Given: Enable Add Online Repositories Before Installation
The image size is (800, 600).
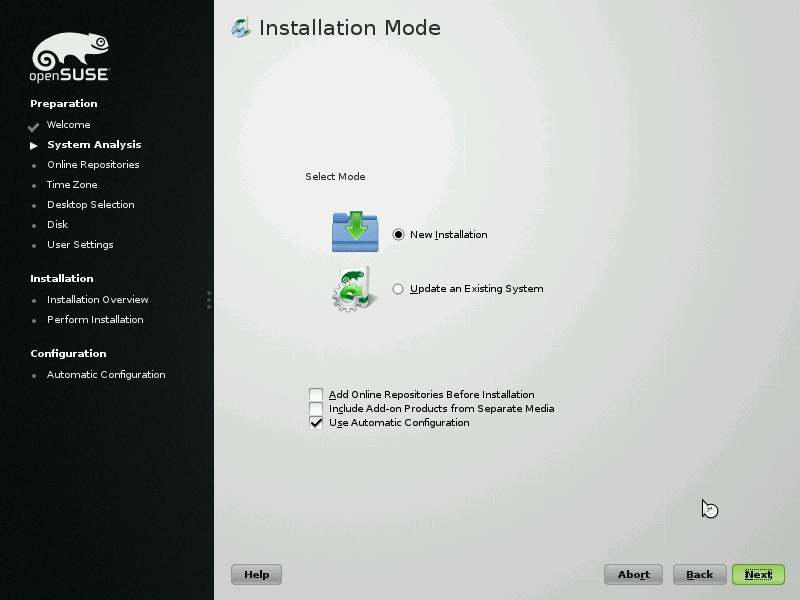Looking at the screenshot, I should pos(316,395).
